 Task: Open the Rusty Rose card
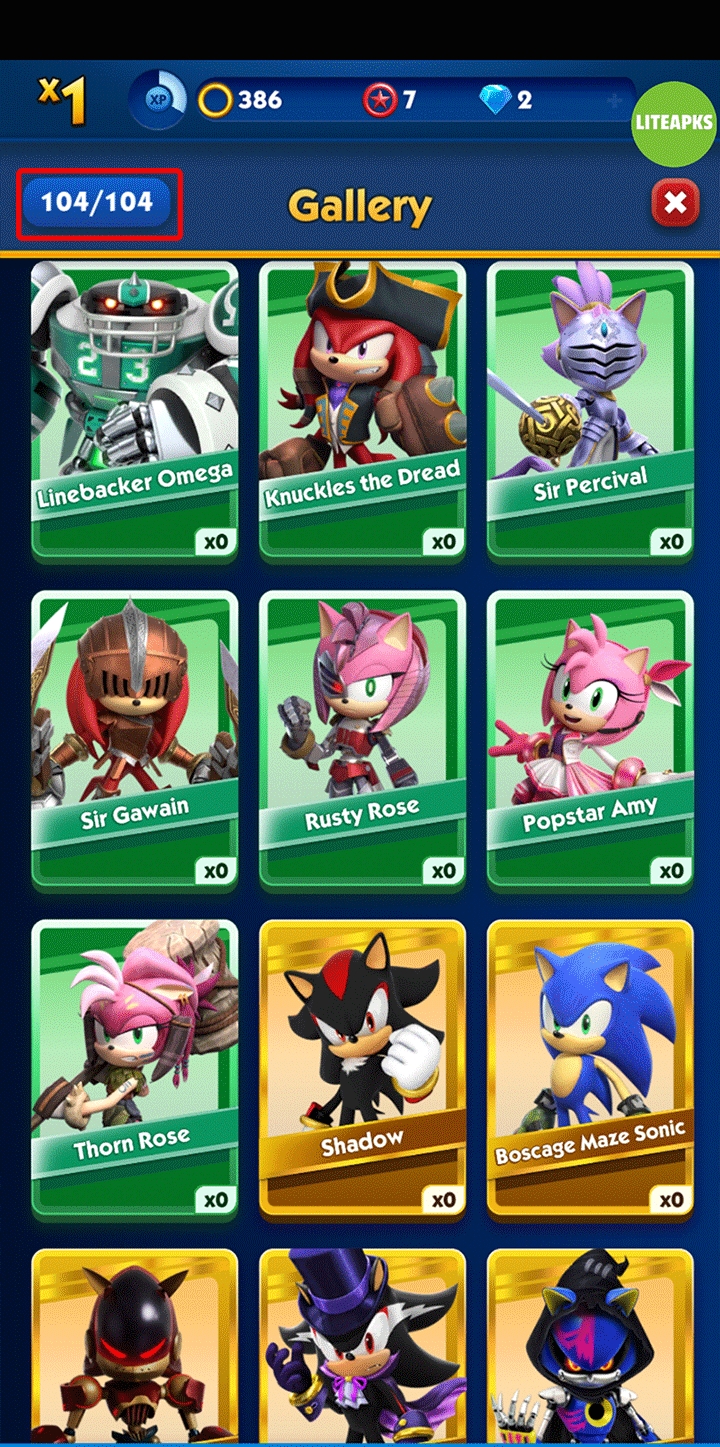(x=362, y=740)
